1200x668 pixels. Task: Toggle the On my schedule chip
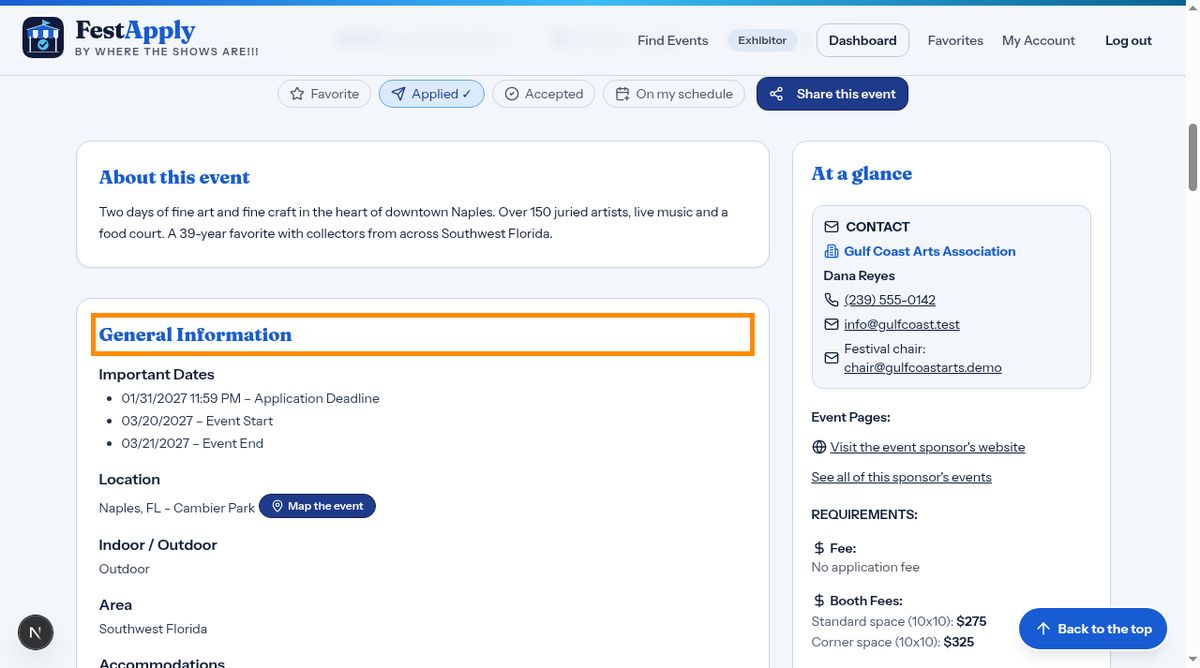click(x=674, y=94)
